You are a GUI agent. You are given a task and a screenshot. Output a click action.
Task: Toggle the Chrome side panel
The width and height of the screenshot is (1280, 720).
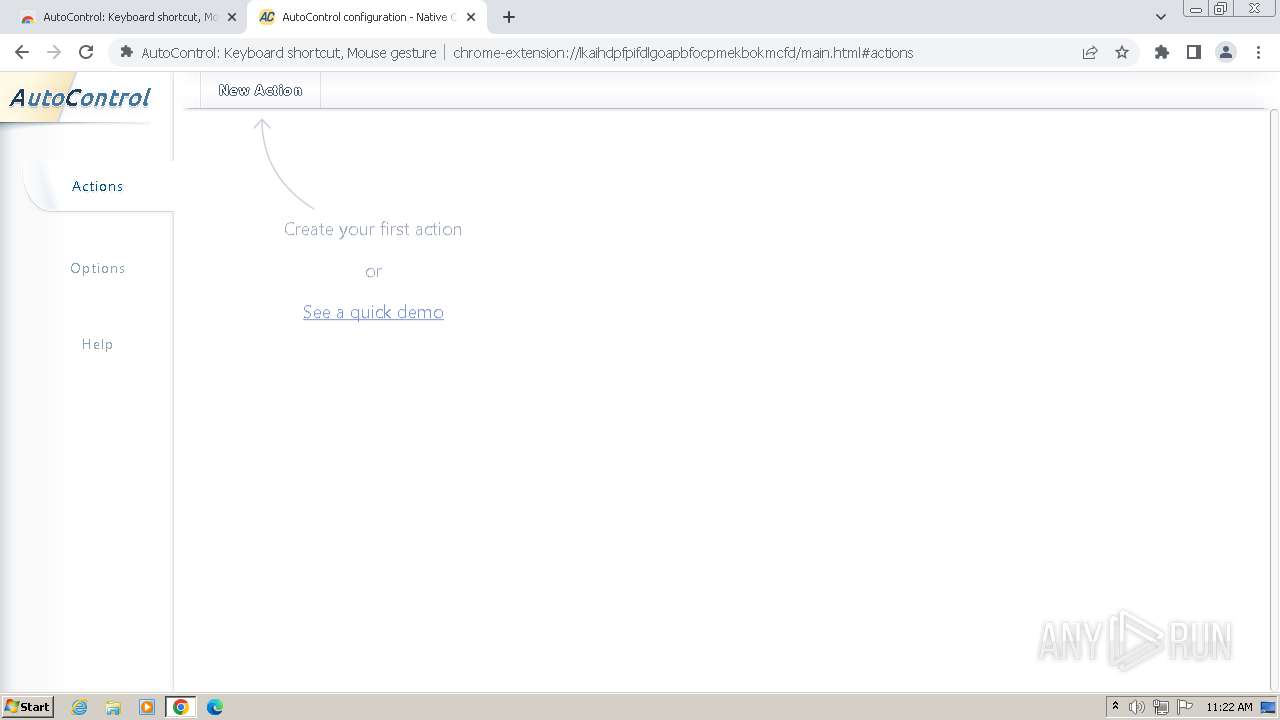click(x=1194, y=52)
